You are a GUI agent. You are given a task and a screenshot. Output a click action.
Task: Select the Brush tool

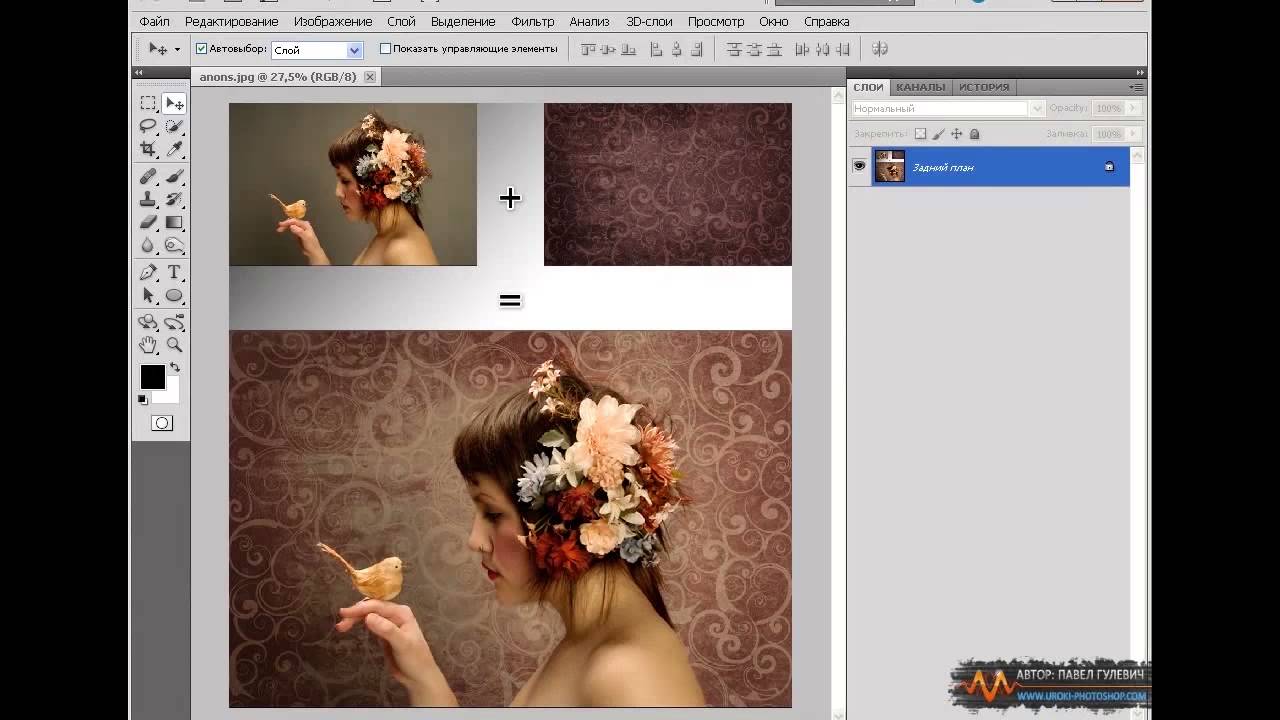(174, 176)
